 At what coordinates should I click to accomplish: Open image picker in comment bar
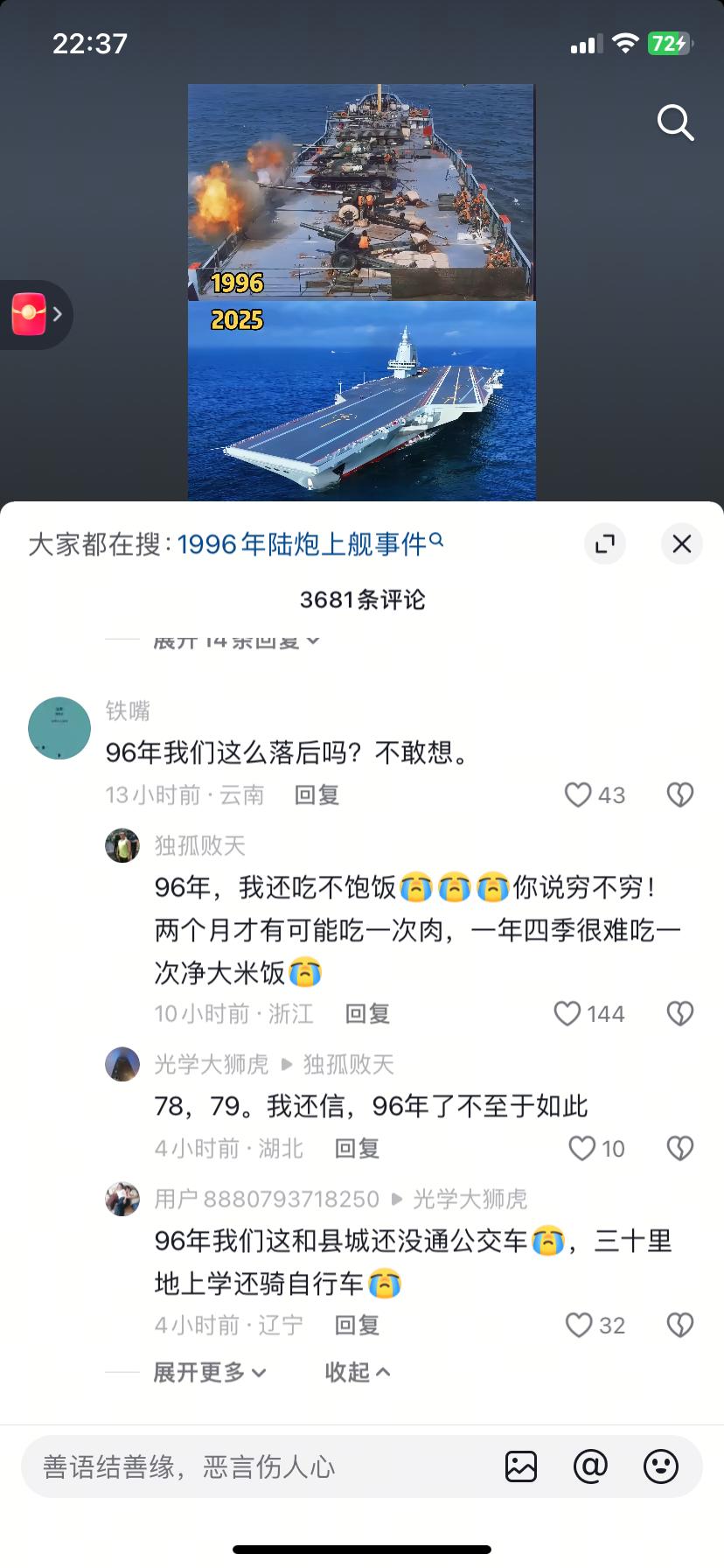coord(521,1466)
